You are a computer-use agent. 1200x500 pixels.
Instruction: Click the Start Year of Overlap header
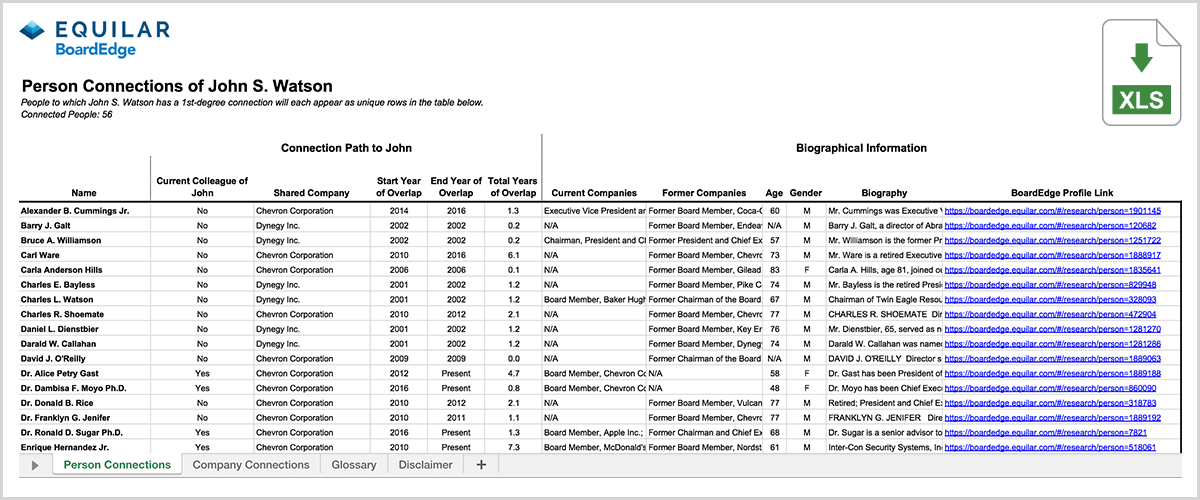pos(399,187)
